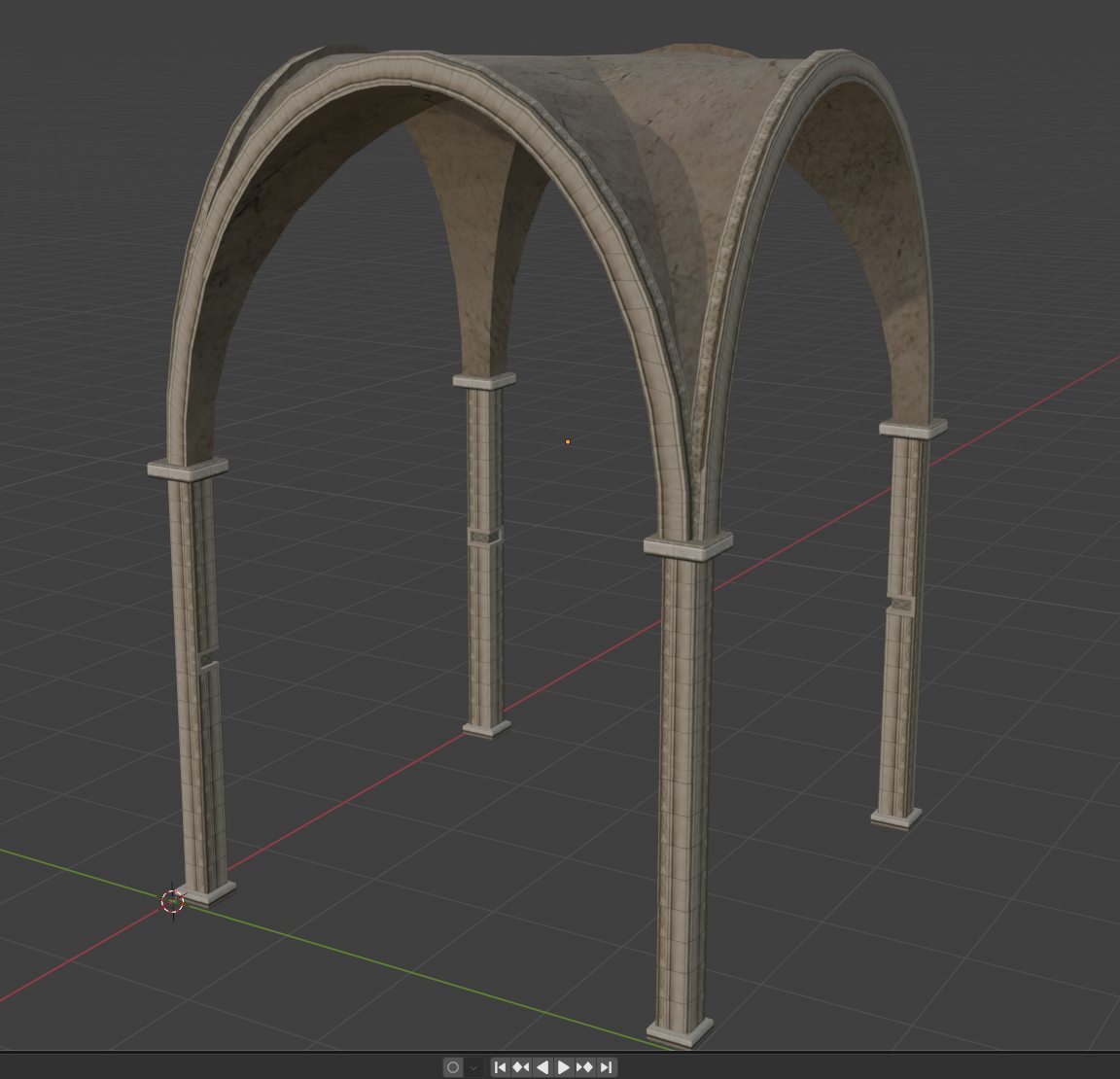Jump to the next keyframe
Image resolution: width=1120 pixels, height=1079 pixels.
[x=585, y=1067]
